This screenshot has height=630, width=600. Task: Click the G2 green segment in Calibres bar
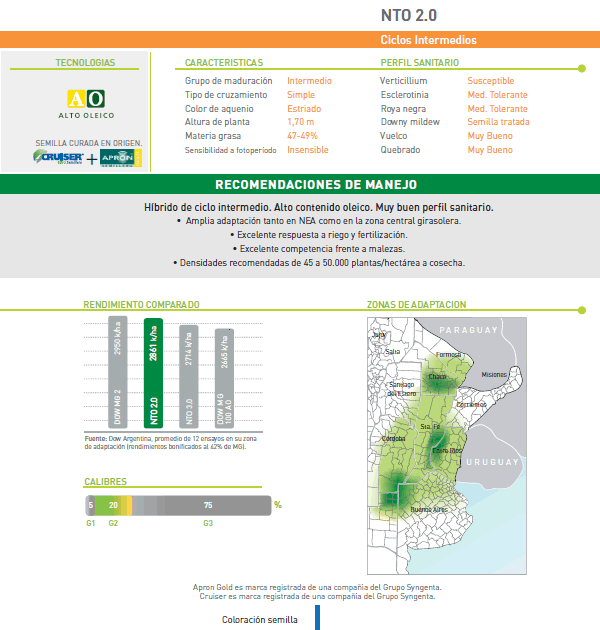pyautogui.click(x=113, y=505)
